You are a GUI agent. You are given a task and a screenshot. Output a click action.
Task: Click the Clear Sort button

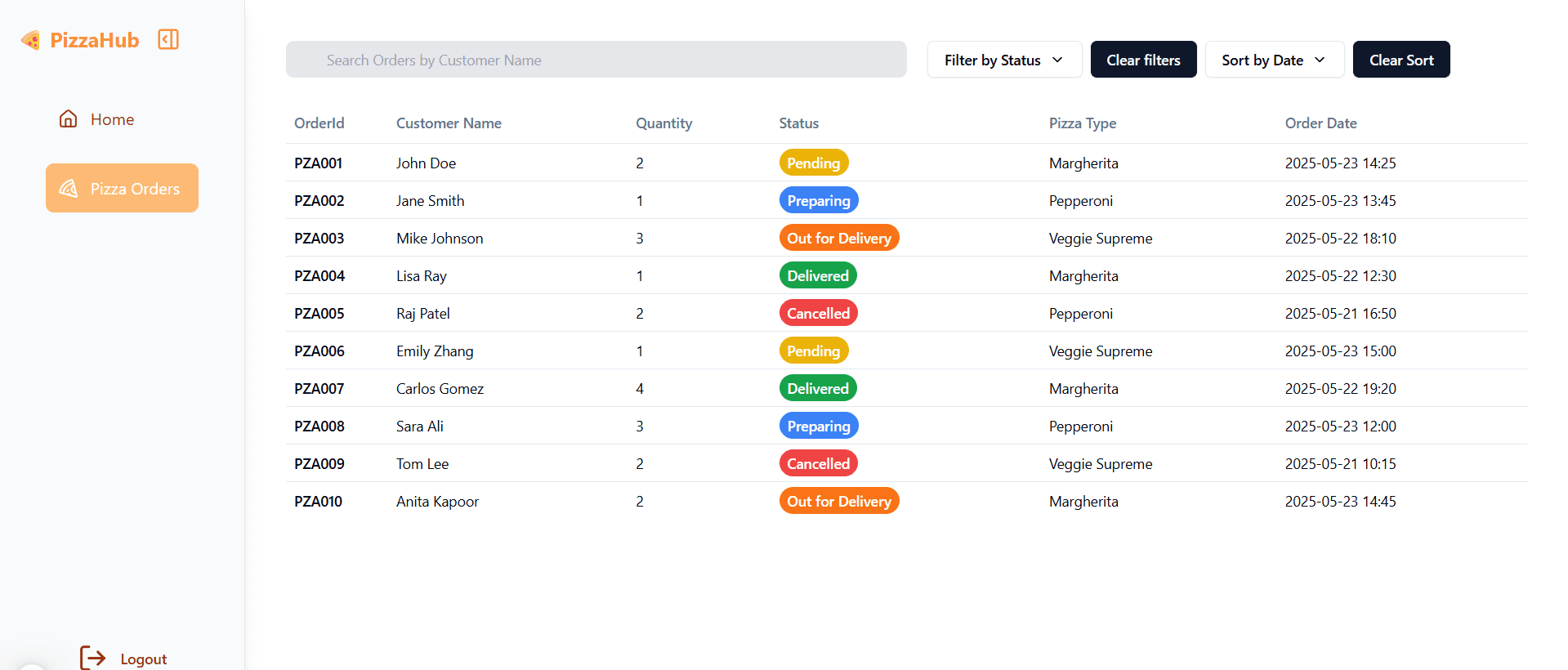pos(1401,60)
